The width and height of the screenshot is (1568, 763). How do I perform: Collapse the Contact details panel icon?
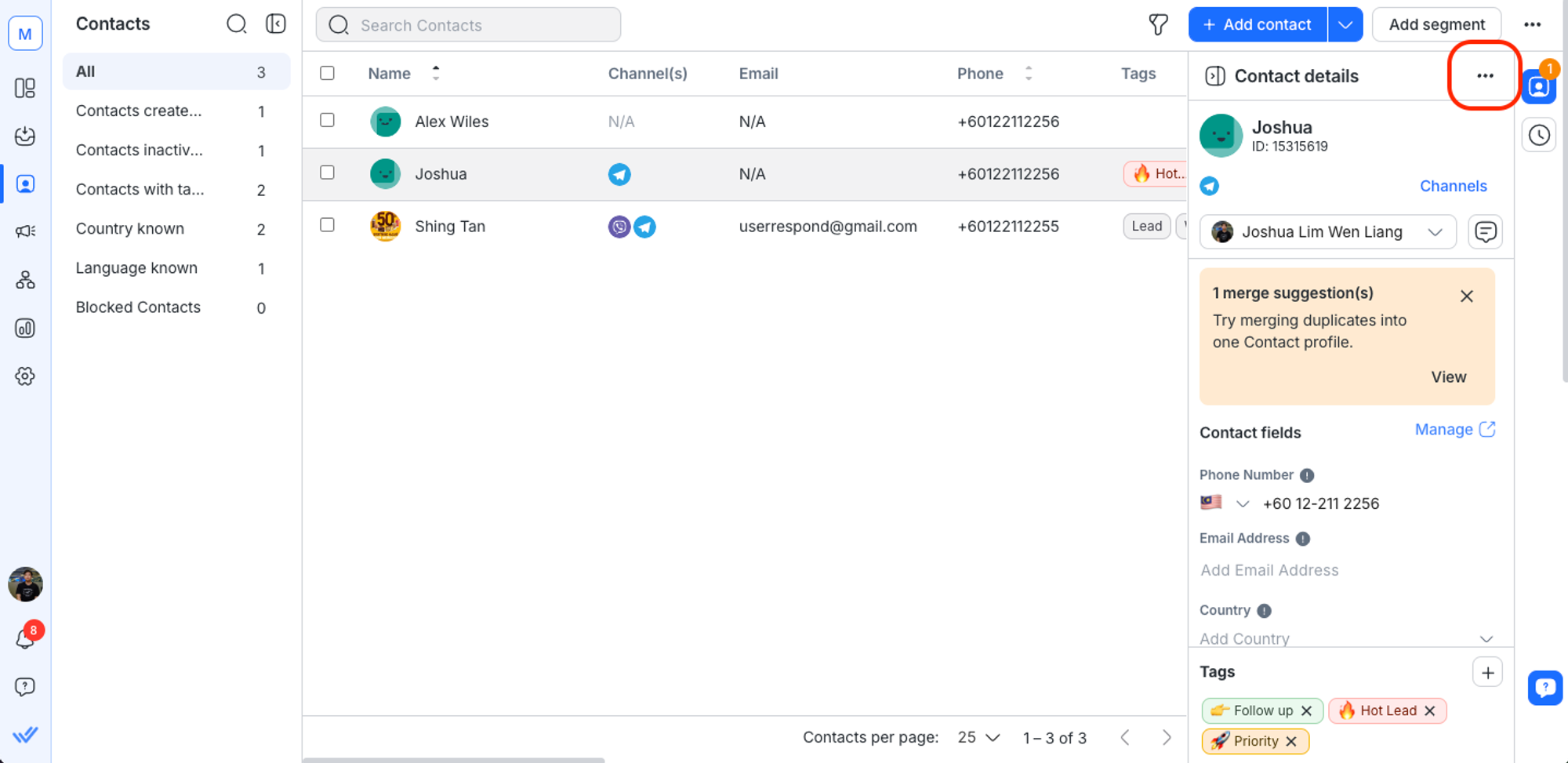(x=1215, y=76)
